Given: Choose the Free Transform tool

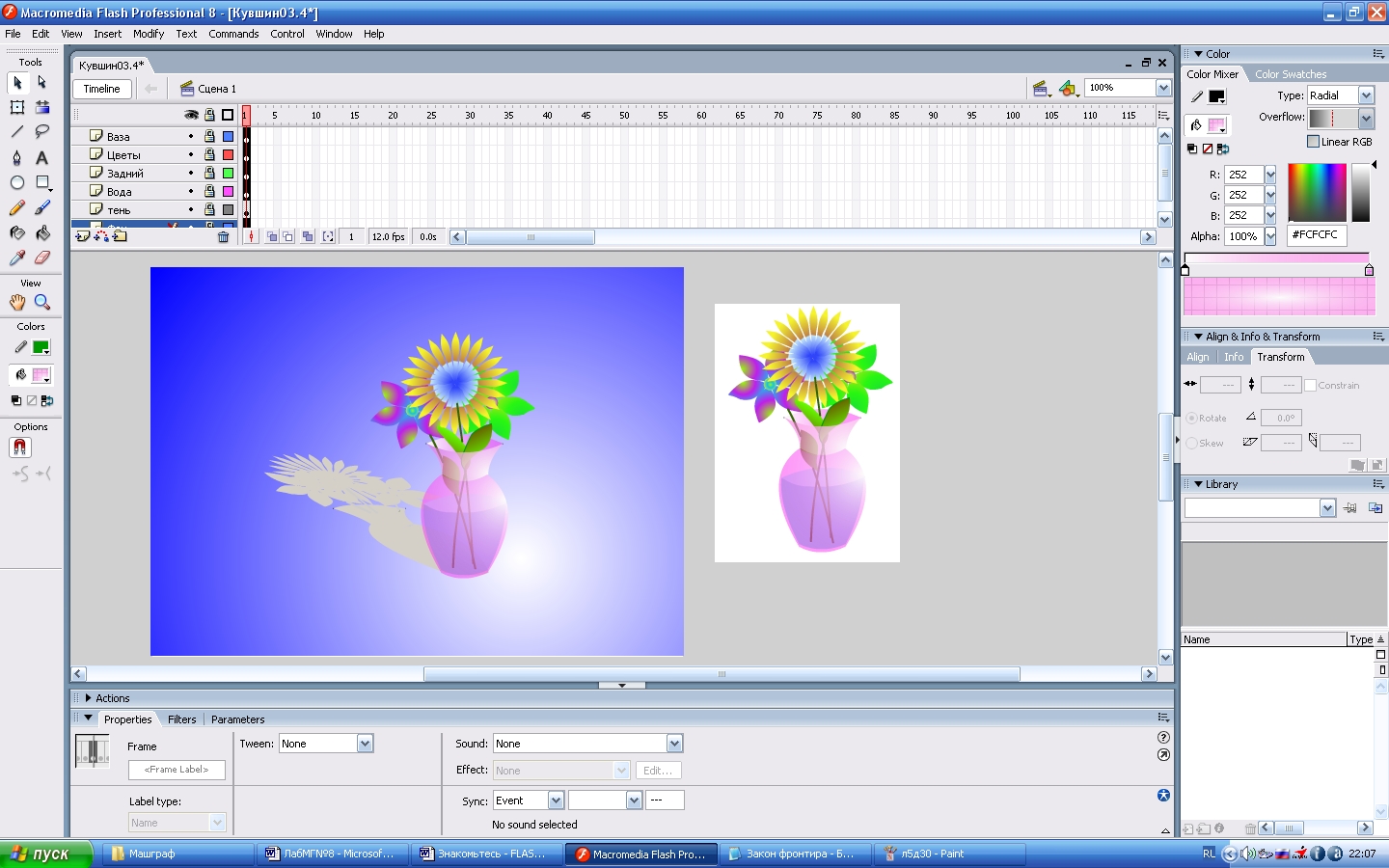Looking at the screenshot, I should (x=17, y=107).
